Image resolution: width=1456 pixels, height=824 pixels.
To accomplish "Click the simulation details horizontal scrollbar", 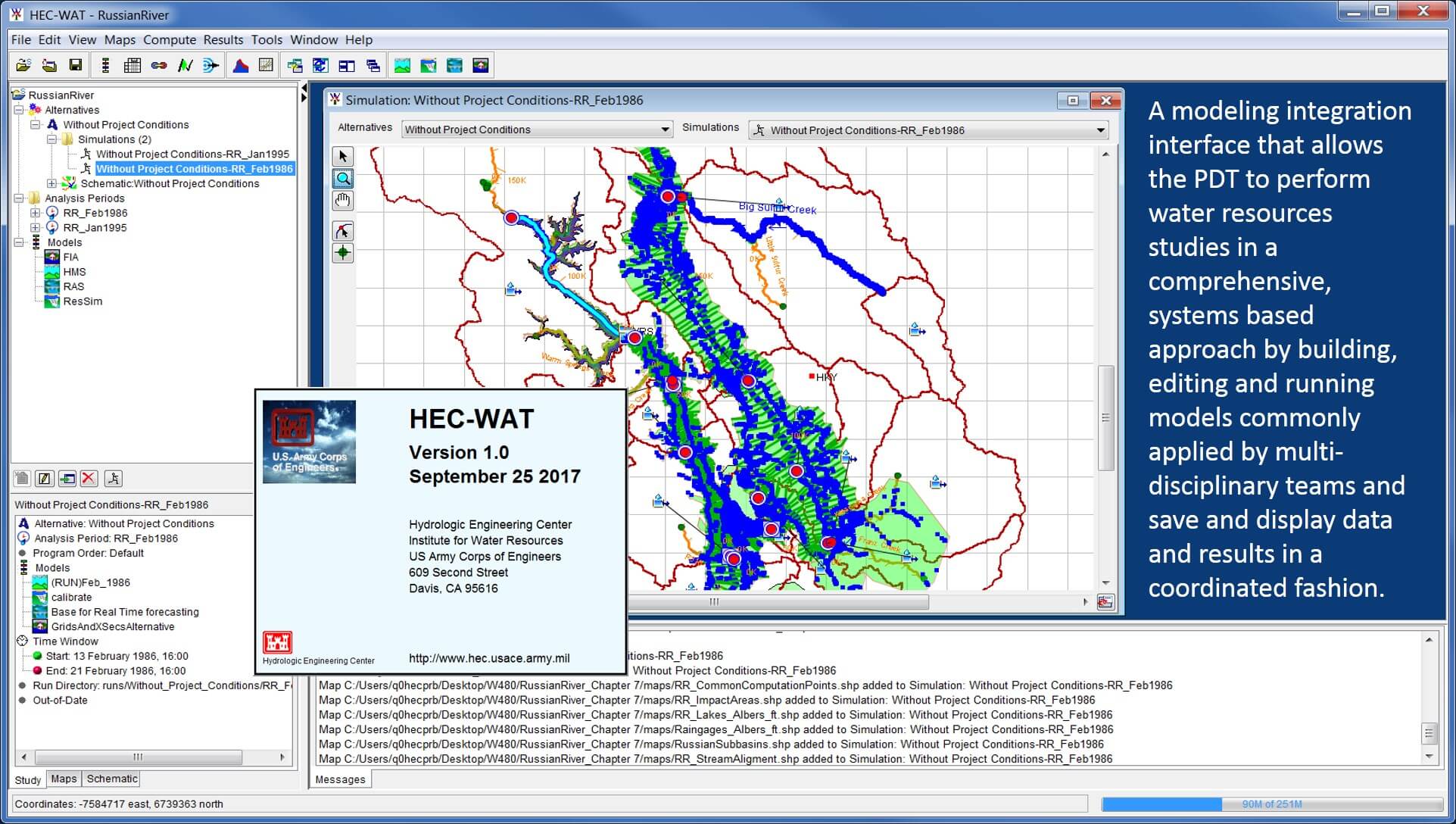I will click(x=139, y=757).
